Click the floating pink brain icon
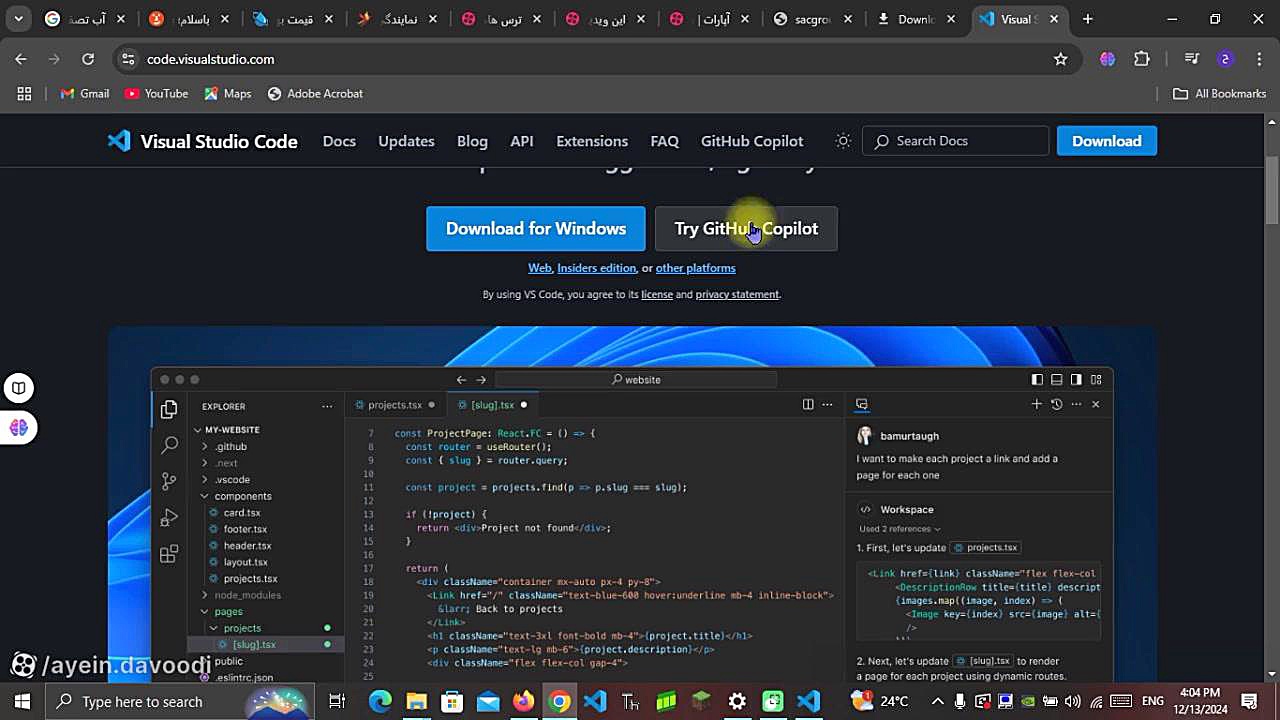Image resolution: width=1280 pixels, height=720 pixels. [x=19, y=428]
